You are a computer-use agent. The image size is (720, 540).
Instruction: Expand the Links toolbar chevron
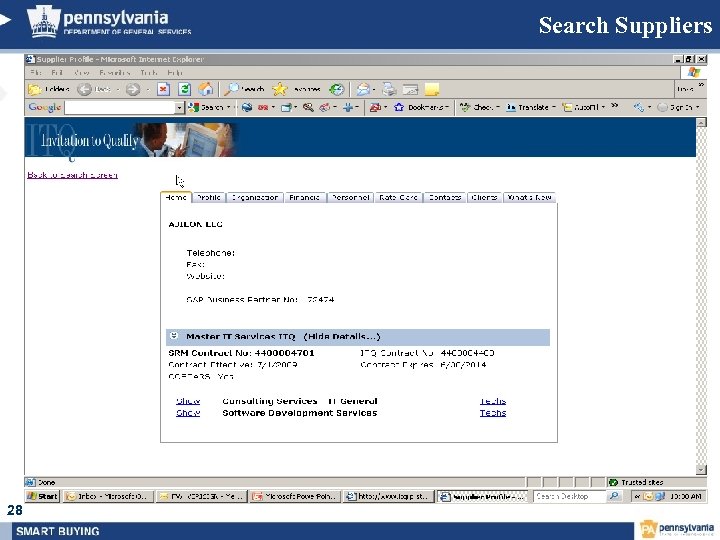[701, 85]
